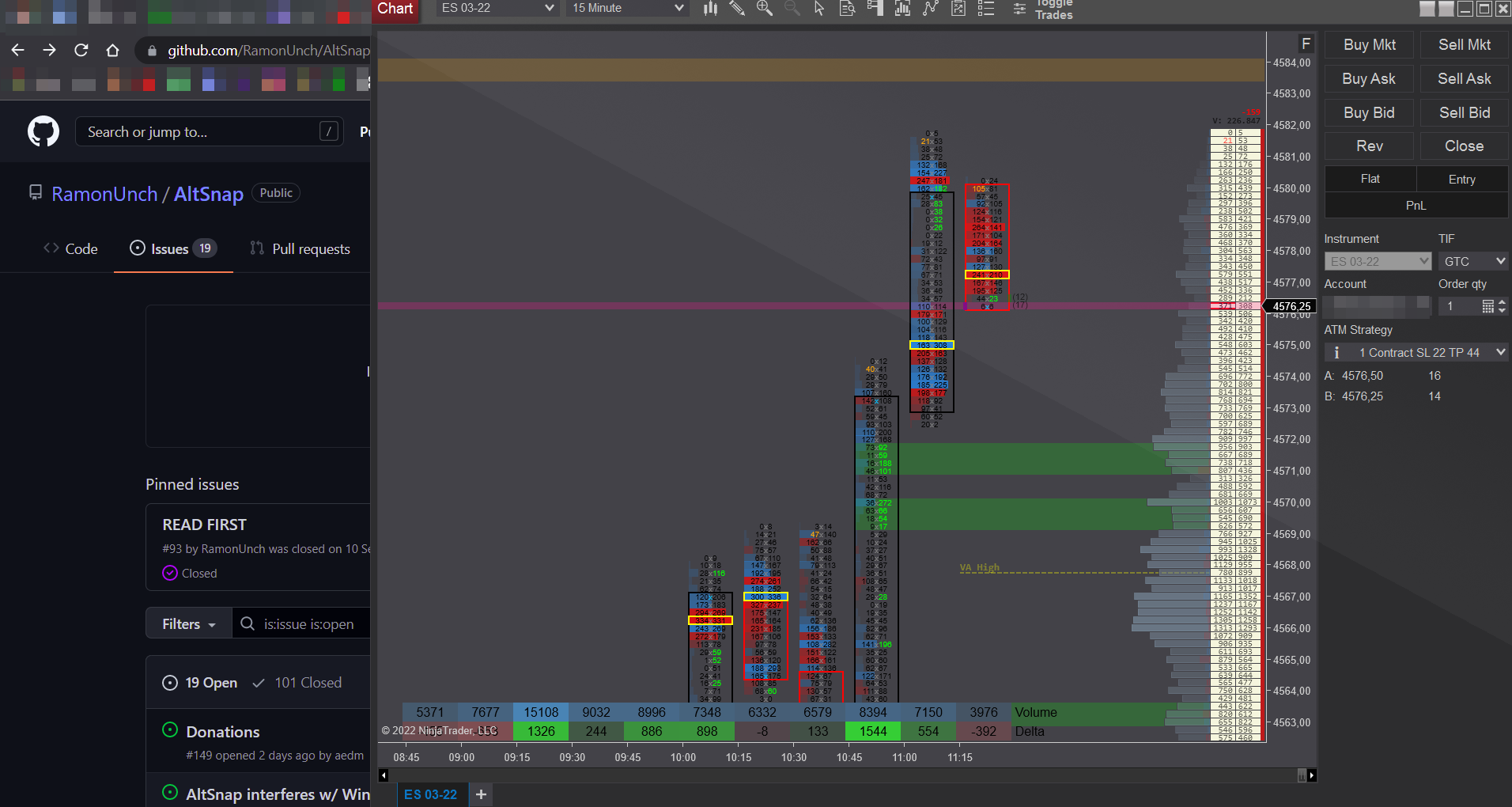
Task: Open the RamonUnch profile link
Action: click(104, 194)
